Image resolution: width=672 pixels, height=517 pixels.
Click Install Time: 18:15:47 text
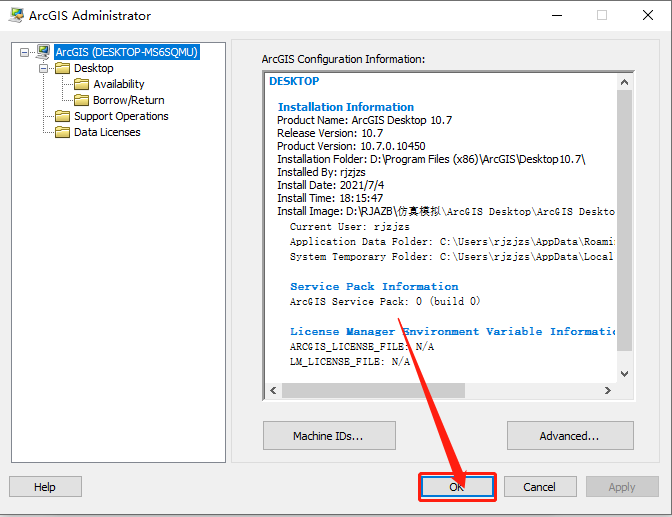(x=330, y=198)
